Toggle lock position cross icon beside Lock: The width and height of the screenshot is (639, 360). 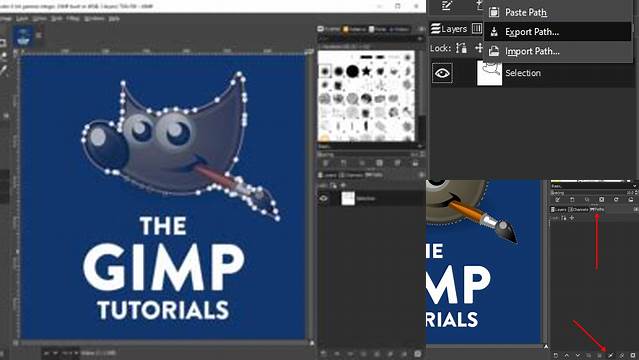pos(479,48)
